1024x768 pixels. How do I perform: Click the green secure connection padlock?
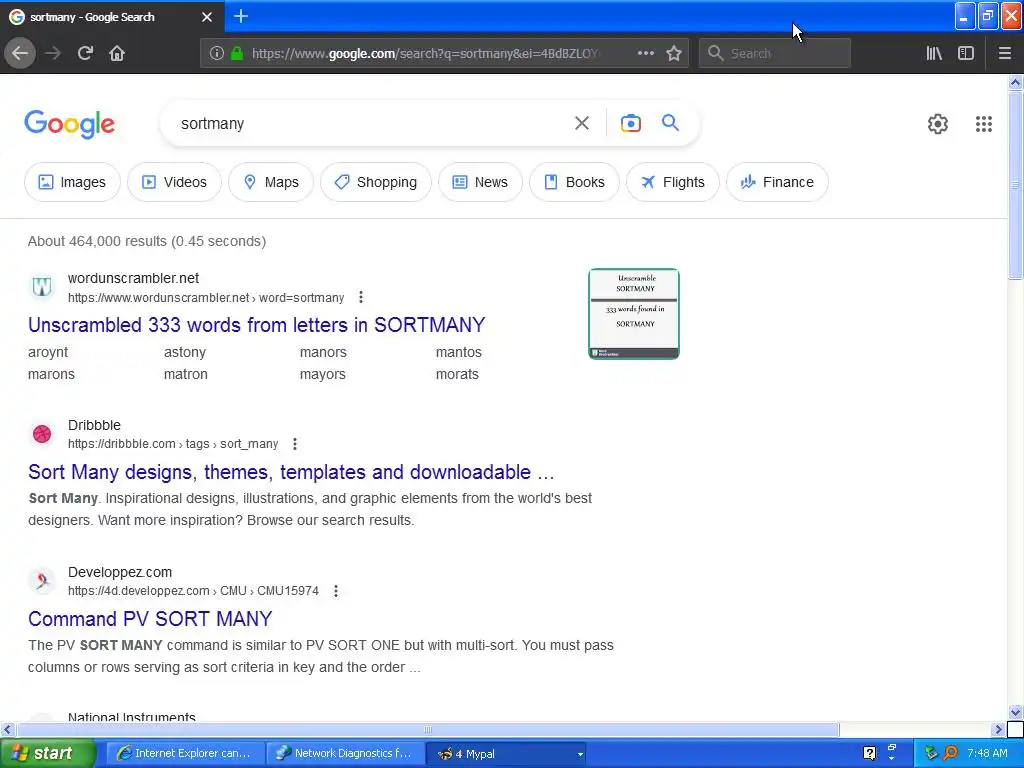tap(237, 53)
